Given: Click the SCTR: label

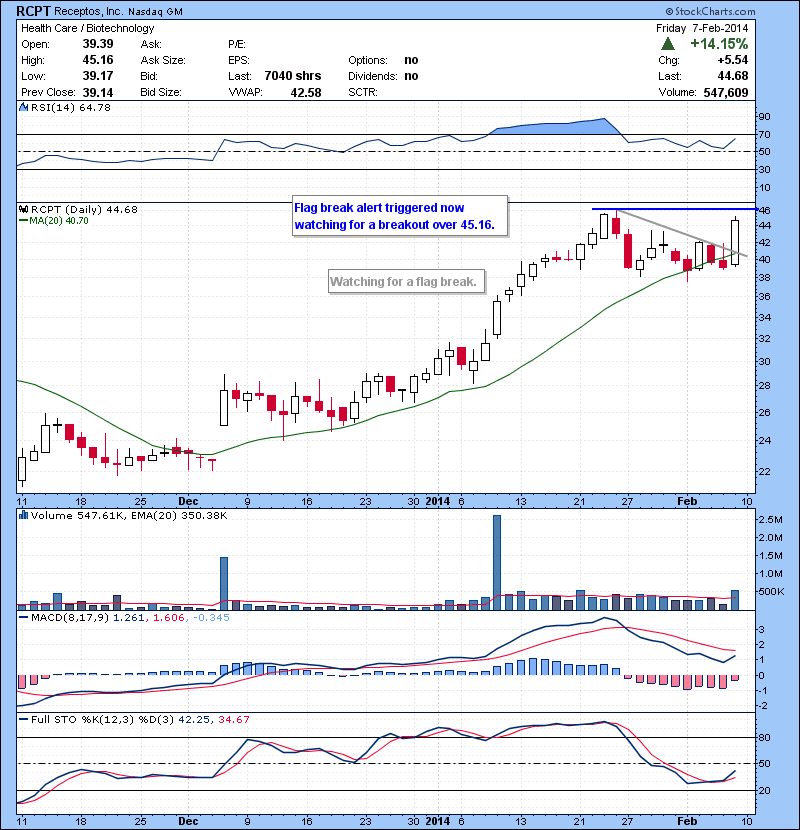Looking at the screenshot, I should coord(363,93).
